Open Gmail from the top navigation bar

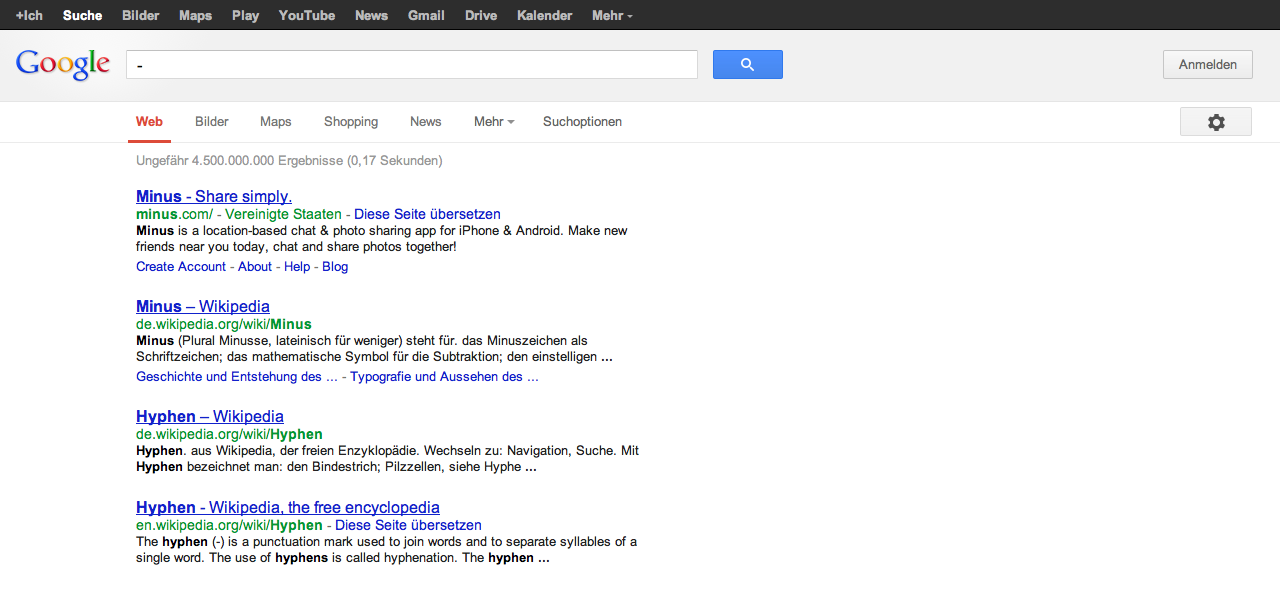426,15
